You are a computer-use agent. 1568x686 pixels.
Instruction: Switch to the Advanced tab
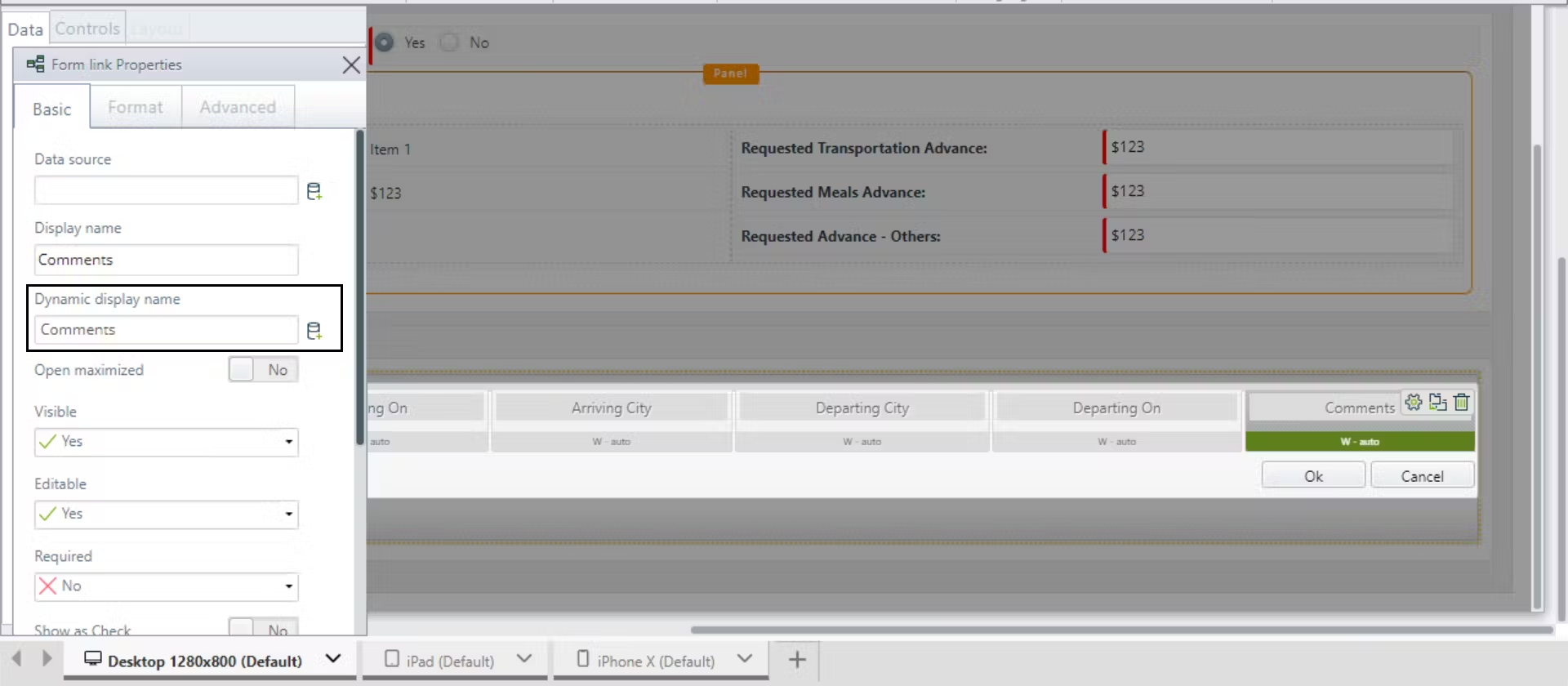[238, 108]
